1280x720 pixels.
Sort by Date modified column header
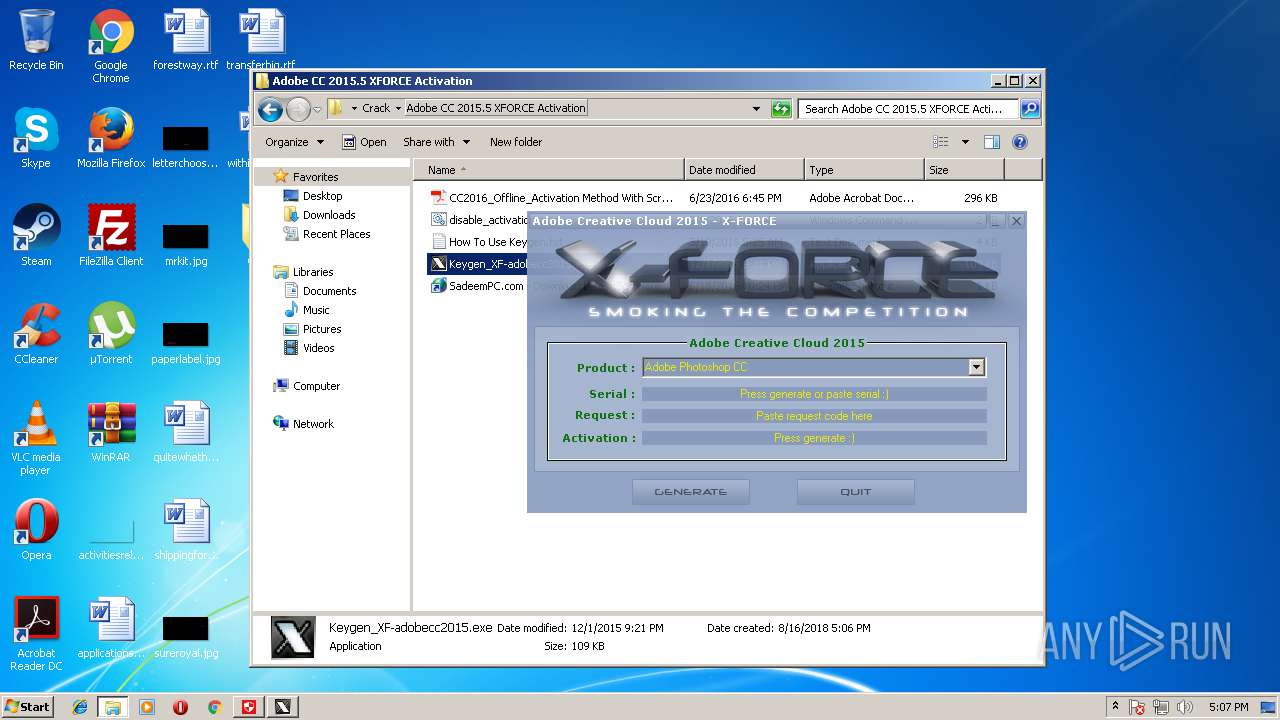pyautogui.click(x=744, y=170)
